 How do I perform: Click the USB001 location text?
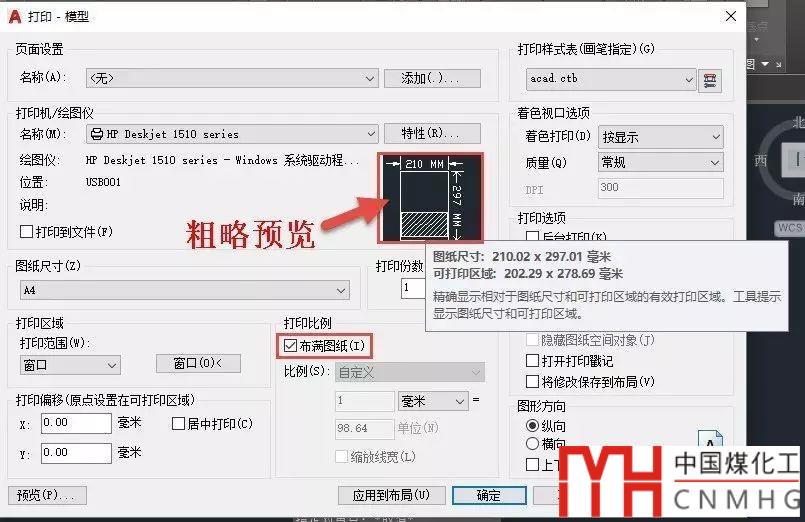[x=103, y=182]
